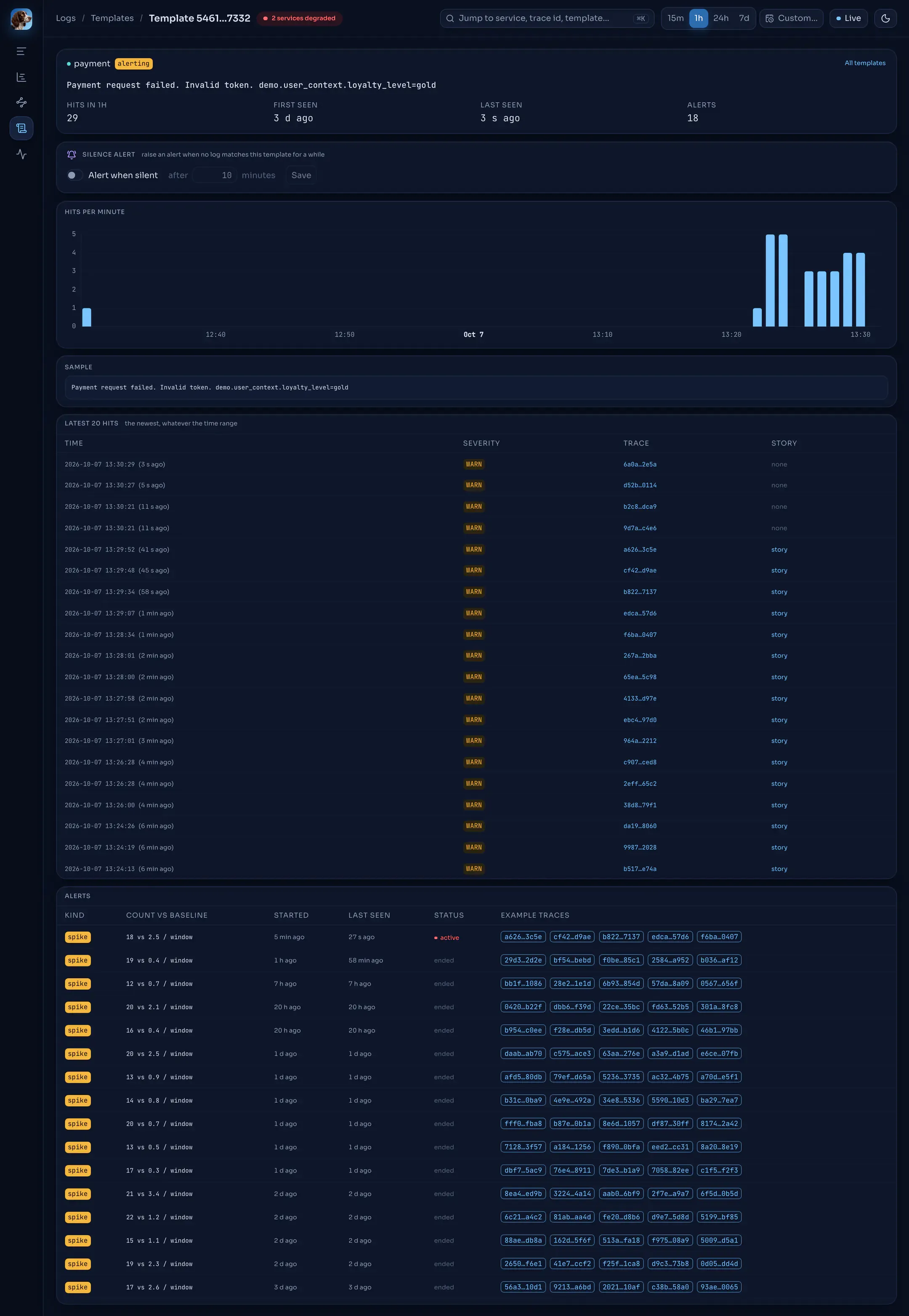This screenshot has height=1316, width=909.
Task: Open the chart metrics sidebar icon
Action: tap(21, 77)
